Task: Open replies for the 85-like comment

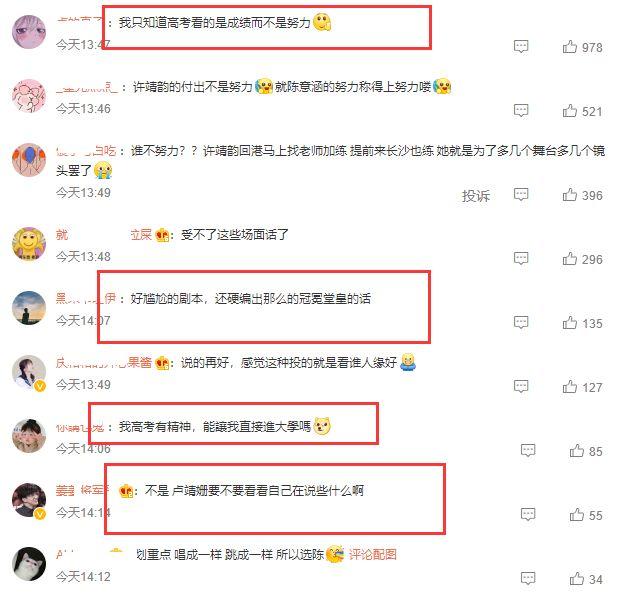Action: click(x=528, y=450)
